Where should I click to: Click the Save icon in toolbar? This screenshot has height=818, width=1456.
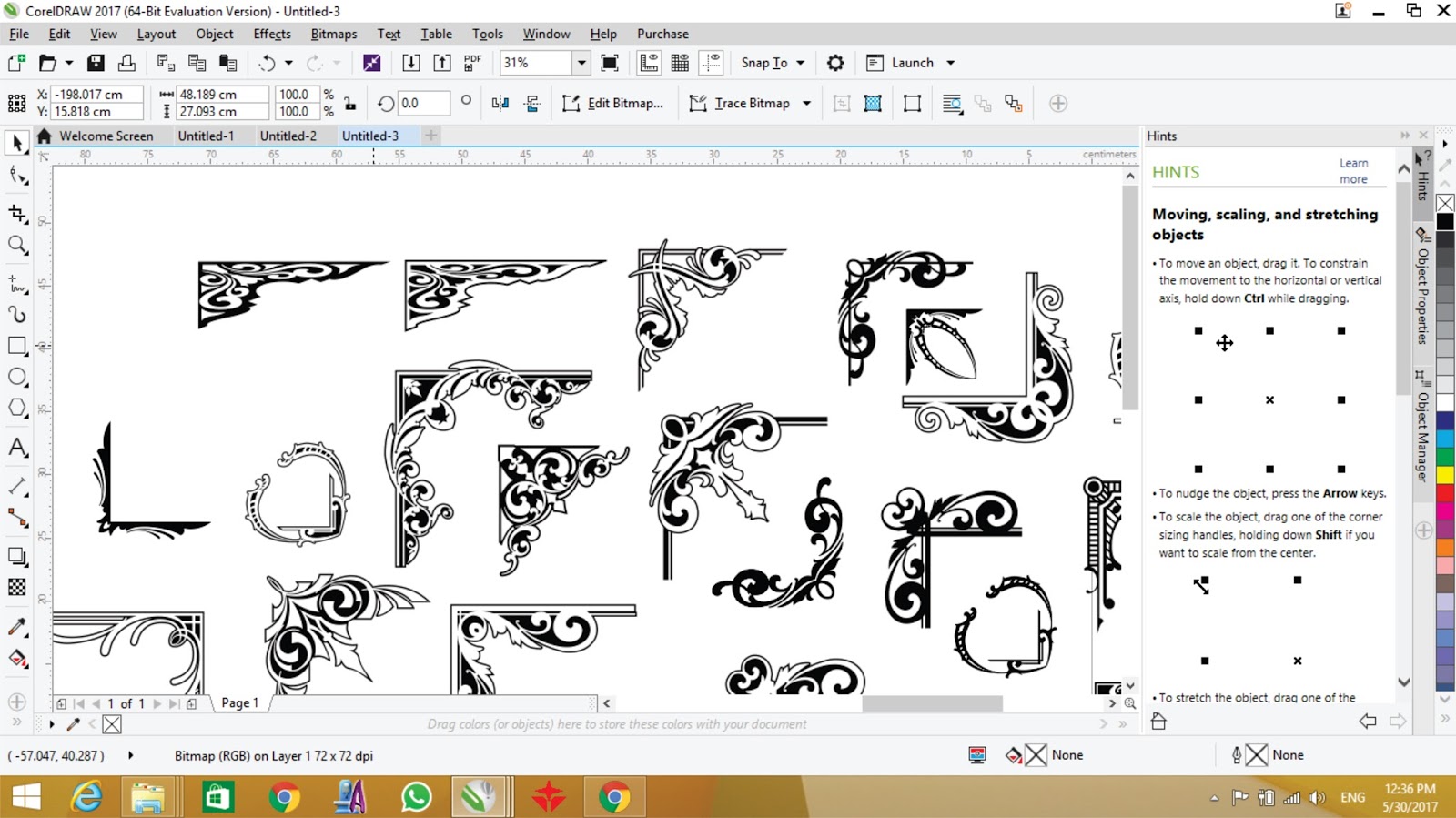point(96,63)
